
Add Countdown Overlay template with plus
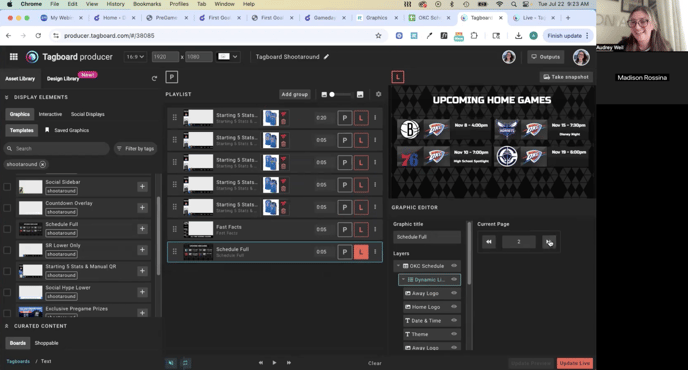(142, 207)
